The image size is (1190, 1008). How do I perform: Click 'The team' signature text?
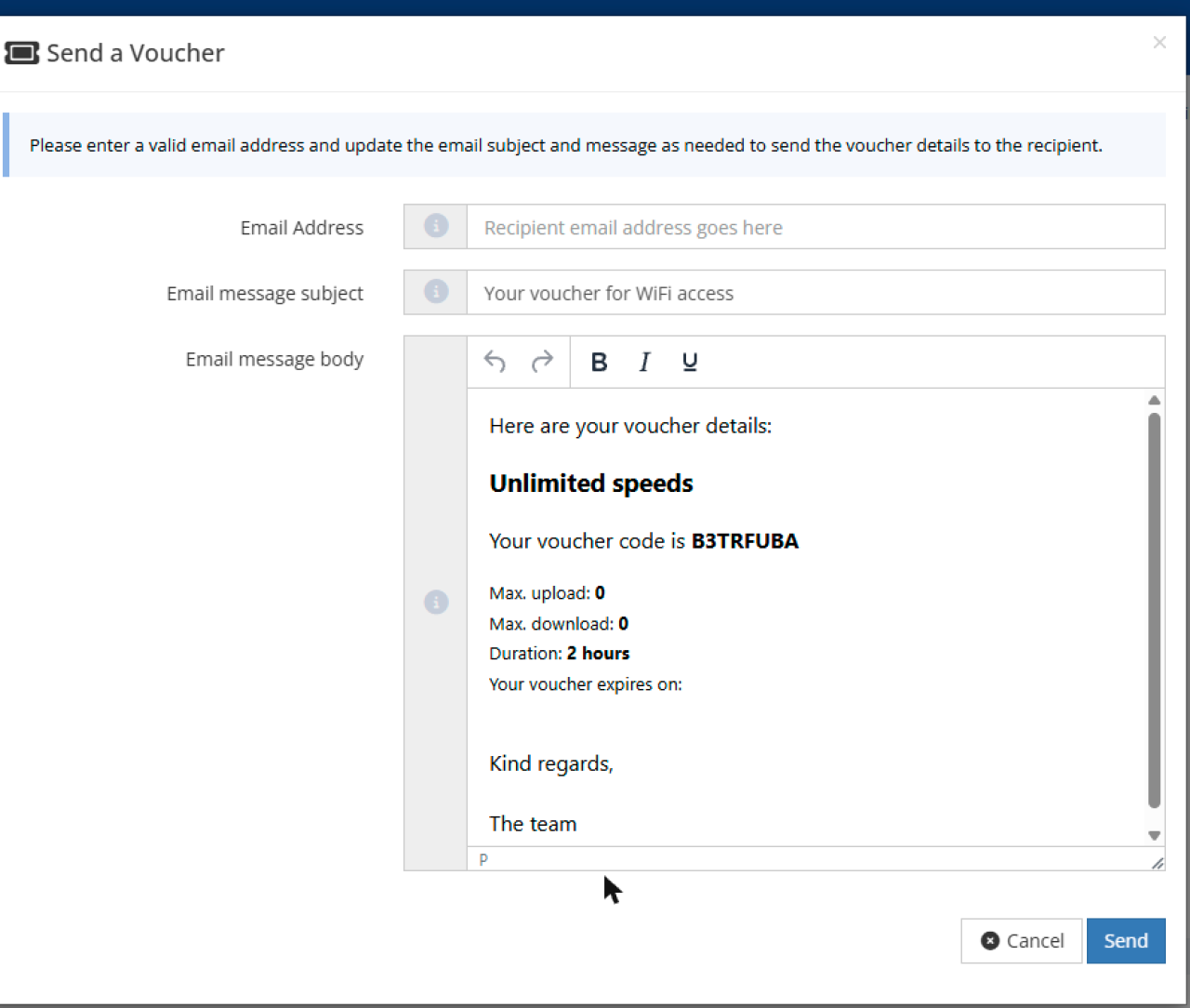coord(533,824)
